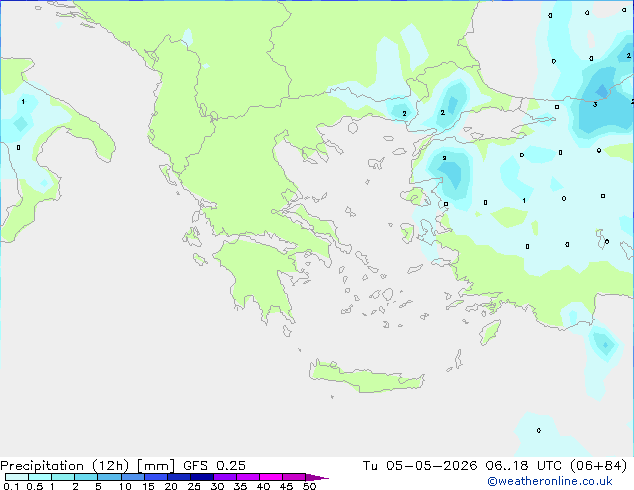Click the GFS 0.25 model label
The image size is (634, 490).
(x=214, y=466)
